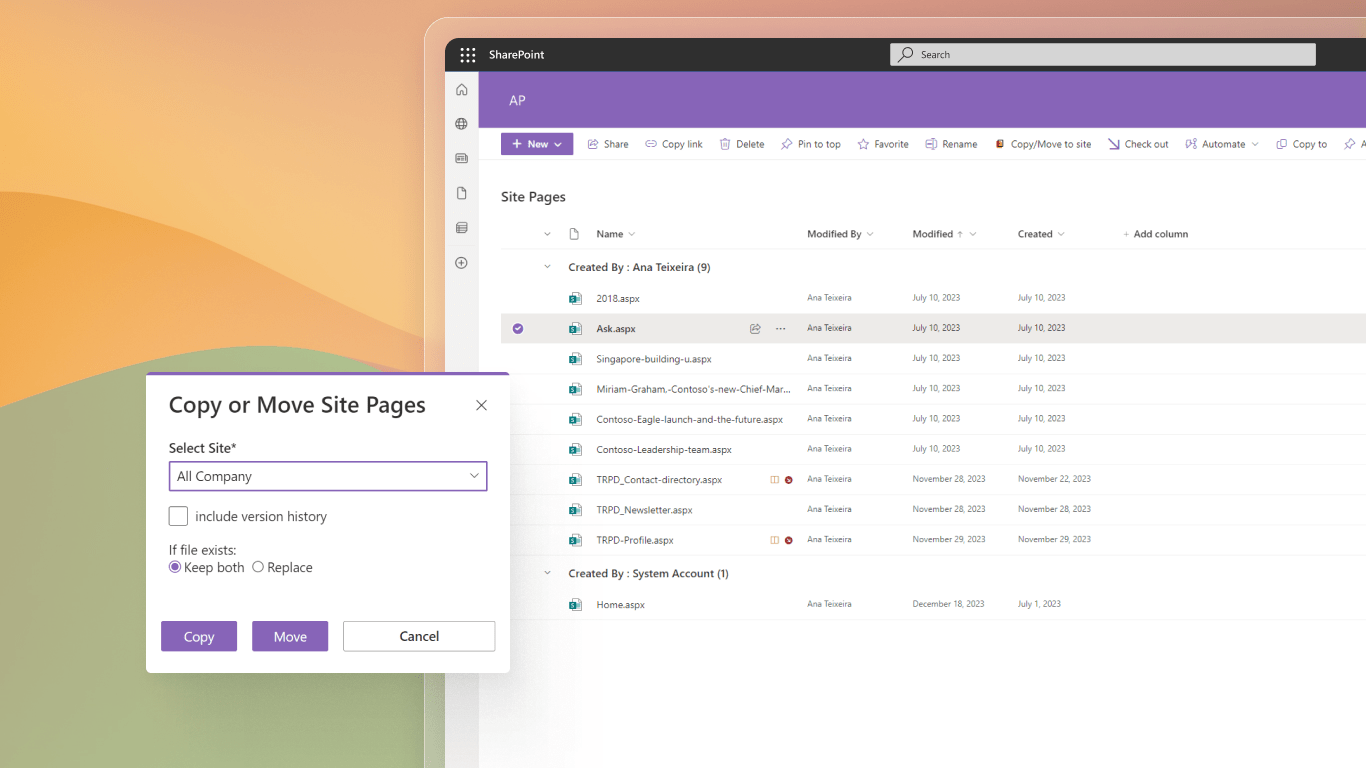
Task: Enable include version history
Action: (x=178, y=516)
